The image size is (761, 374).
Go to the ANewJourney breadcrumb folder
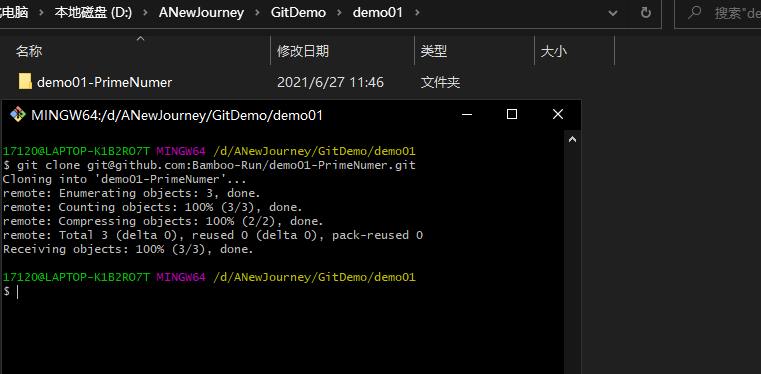click(201, 13)
